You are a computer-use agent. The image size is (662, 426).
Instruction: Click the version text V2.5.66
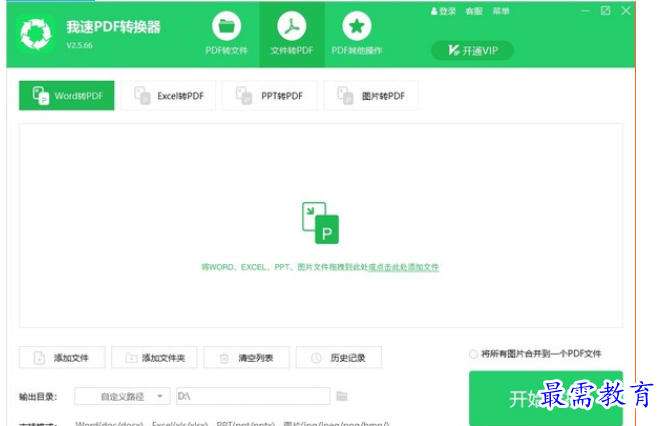[x=79, y=45]
